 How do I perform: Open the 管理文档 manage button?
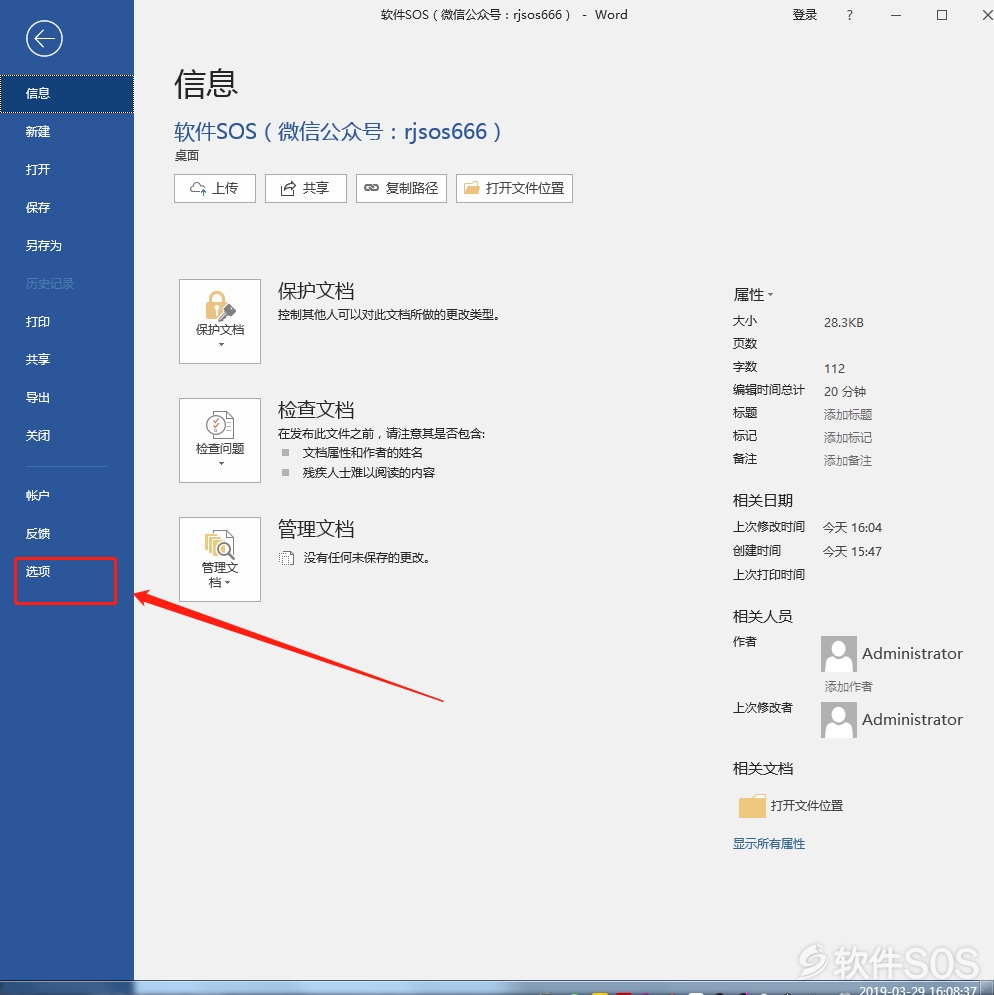[x=220, y=559]
